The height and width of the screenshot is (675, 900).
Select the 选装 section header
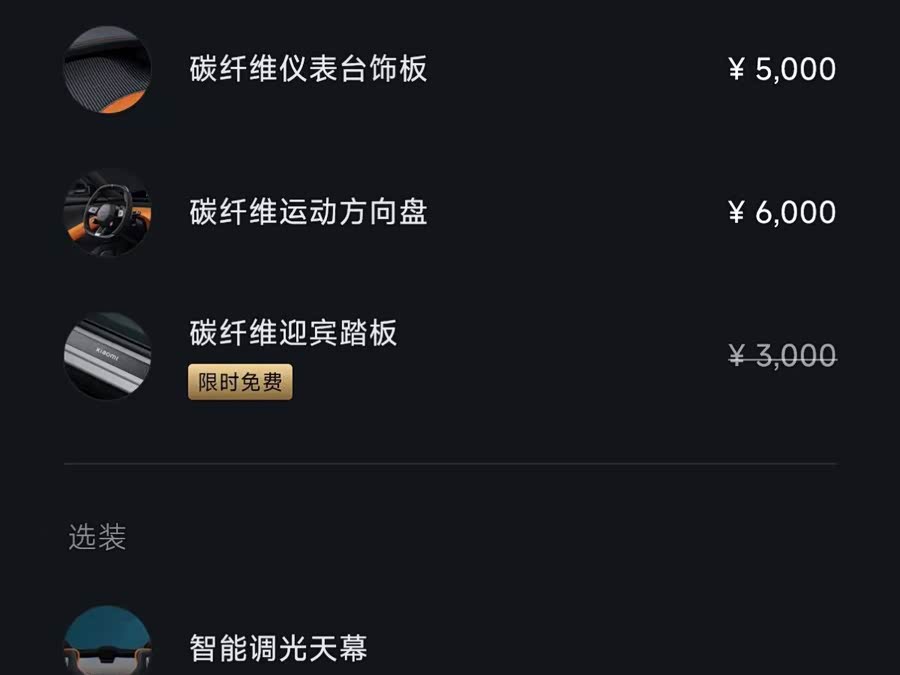97,538
